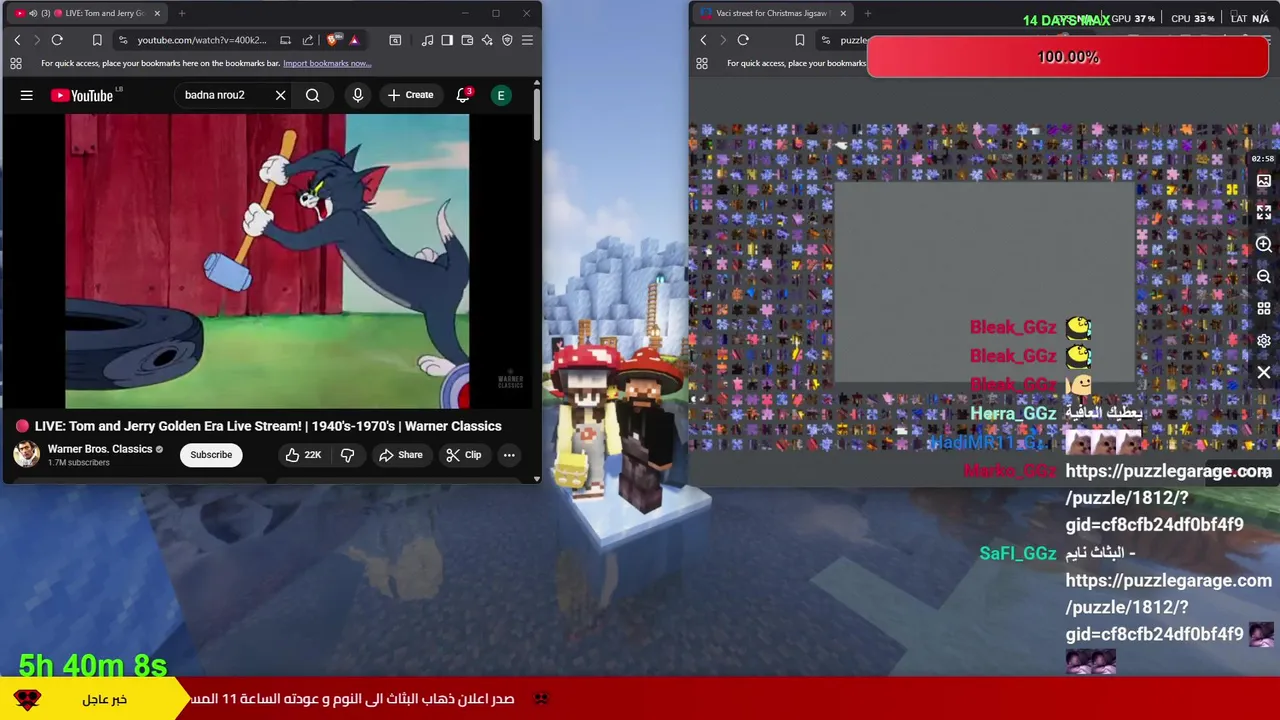Click Import bookmarks now link
The width and height of the screenshot is (1280, 720).
pos(327,63)
